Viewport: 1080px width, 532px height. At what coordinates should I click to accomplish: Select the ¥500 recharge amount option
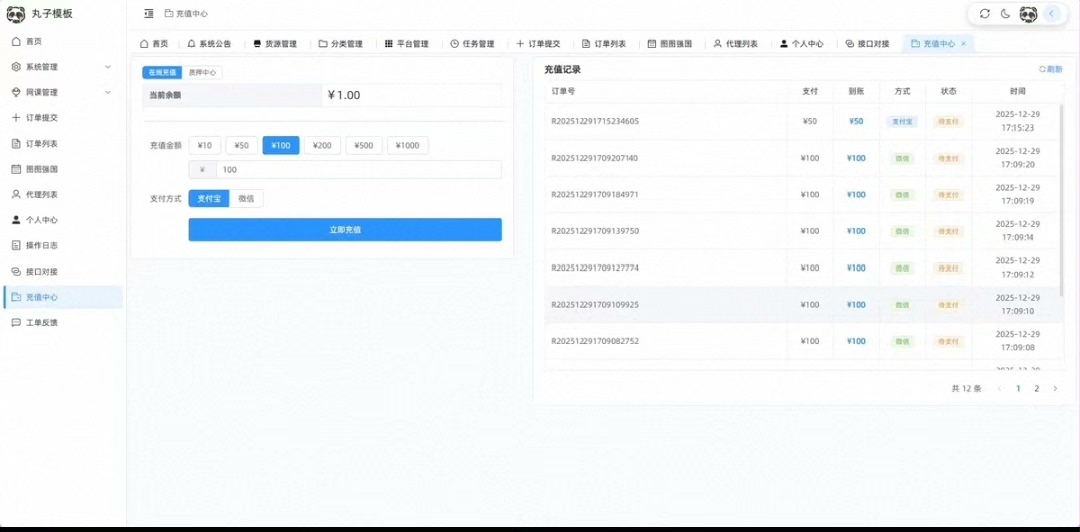tap(364, 146)
